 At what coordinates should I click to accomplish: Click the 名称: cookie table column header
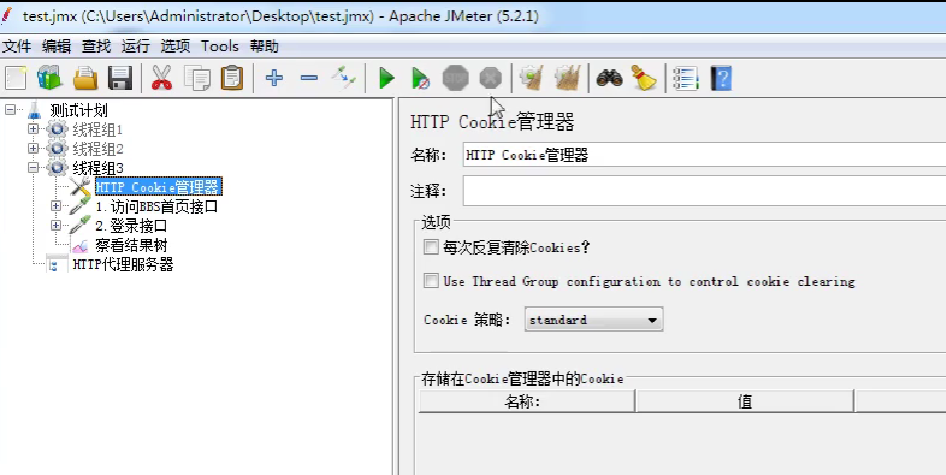[x=527, y=401]
